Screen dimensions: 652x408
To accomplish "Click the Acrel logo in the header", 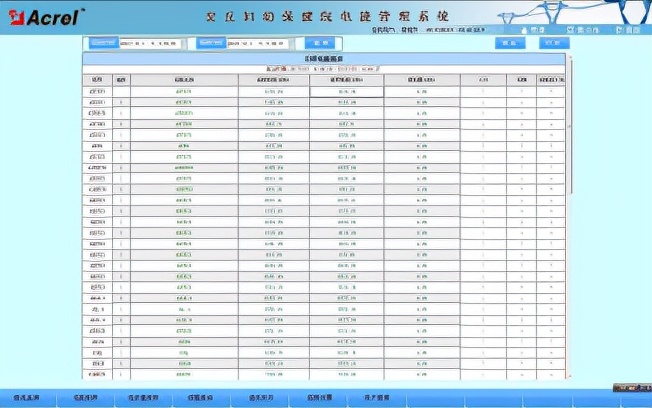I will (46, 17).
